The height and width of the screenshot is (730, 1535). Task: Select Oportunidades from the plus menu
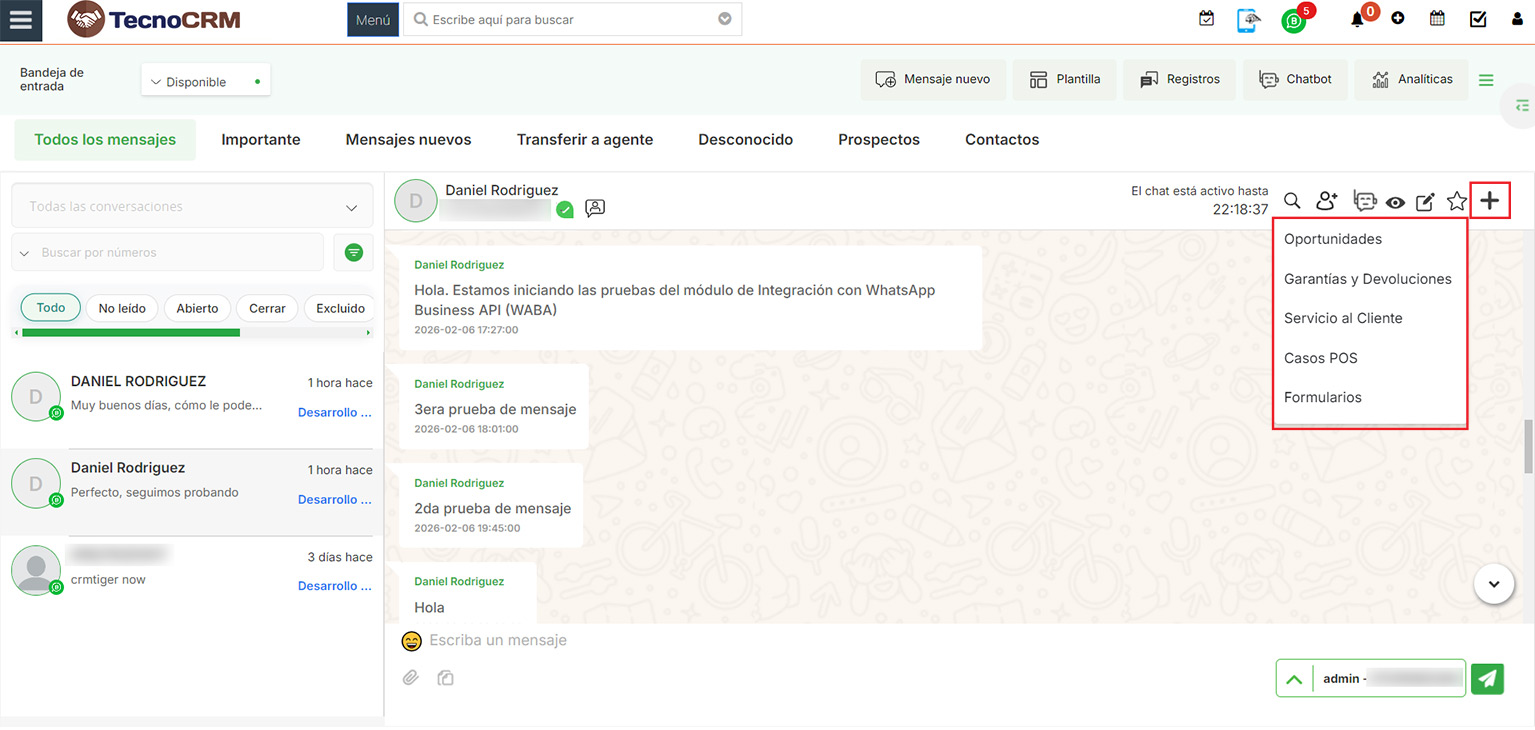[1332, 239]
